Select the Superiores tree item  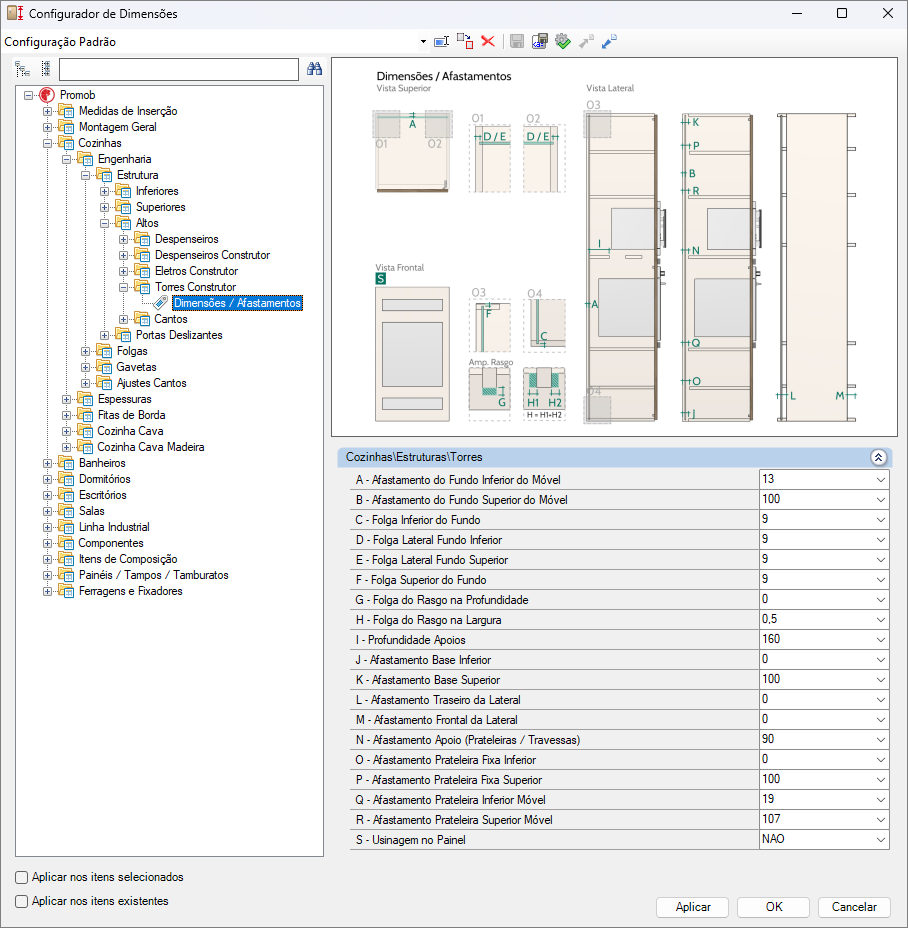pyautogui.click(x=160, y=207)
